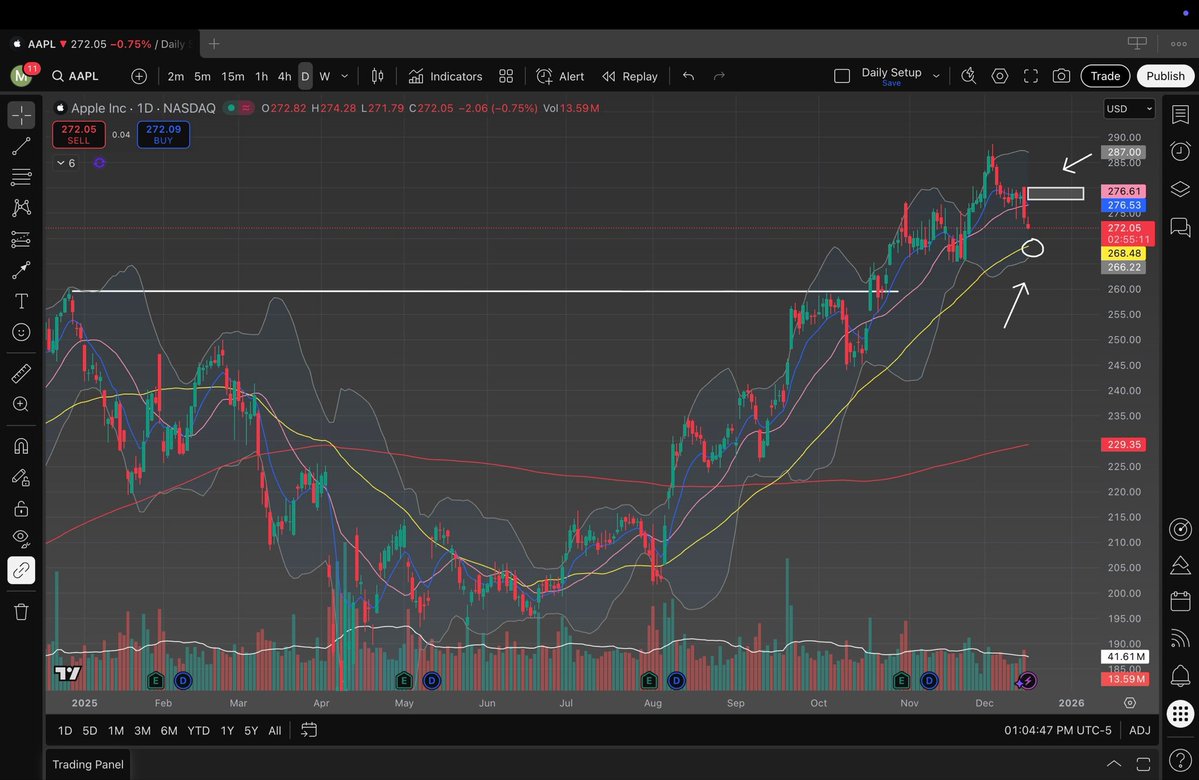Select the ruler measure tool
Viewport: 1199px width, 780px height.
click(21, 373)
